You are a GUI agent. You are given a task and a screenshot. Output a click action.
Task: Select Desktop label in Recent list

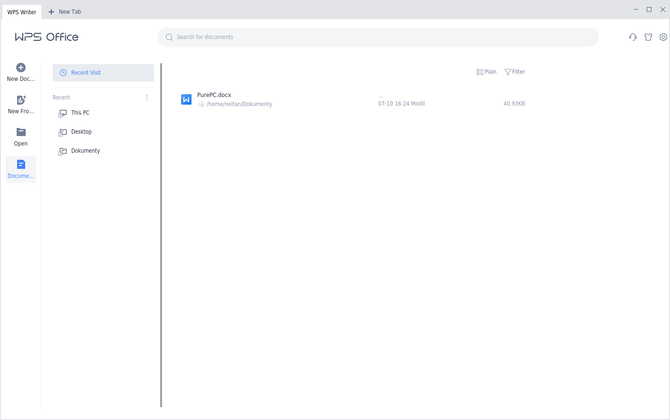(81, 132)
